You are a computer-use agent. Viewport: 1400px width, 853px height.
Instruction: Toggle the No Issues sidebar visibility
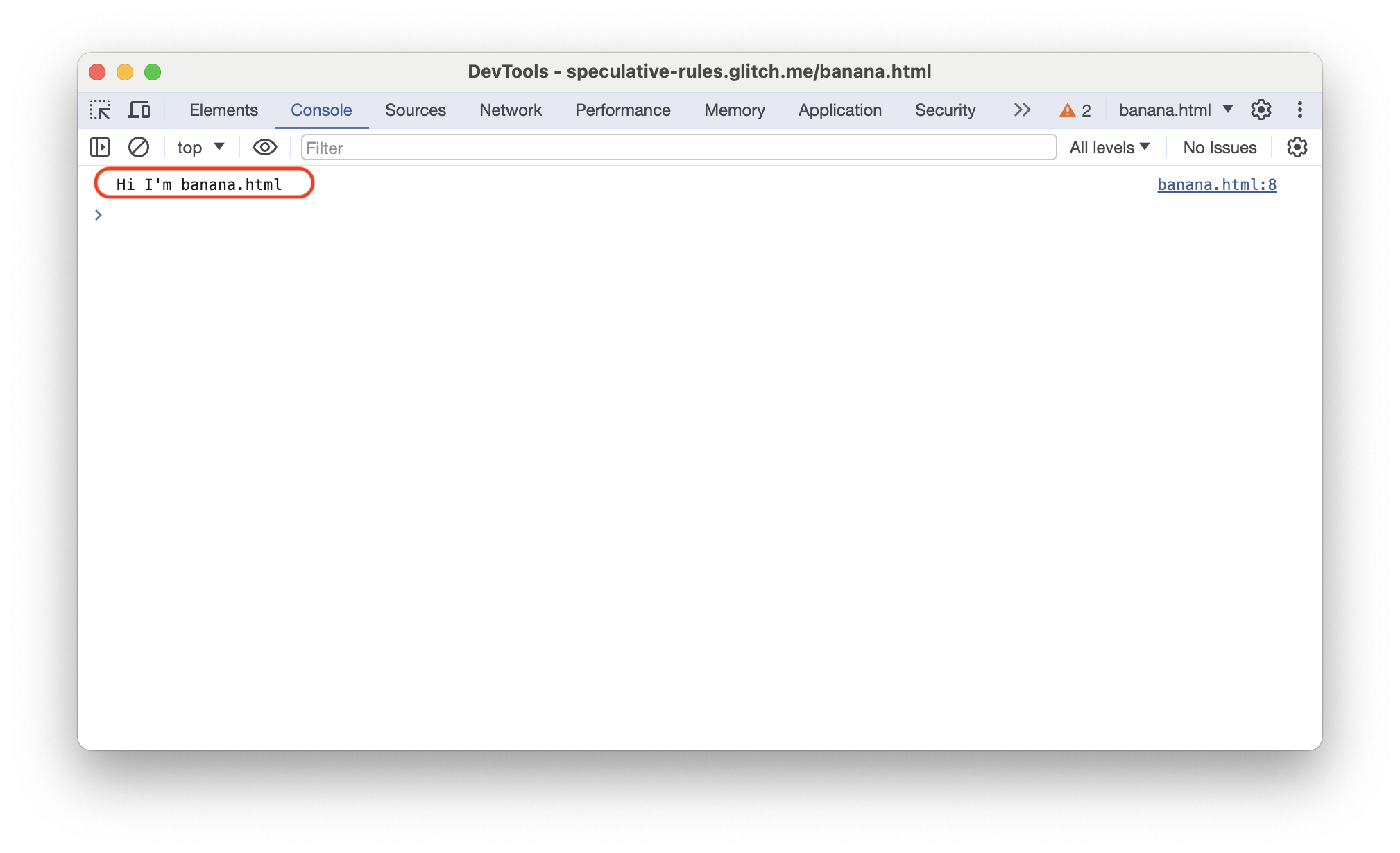tap(1220, 148)
